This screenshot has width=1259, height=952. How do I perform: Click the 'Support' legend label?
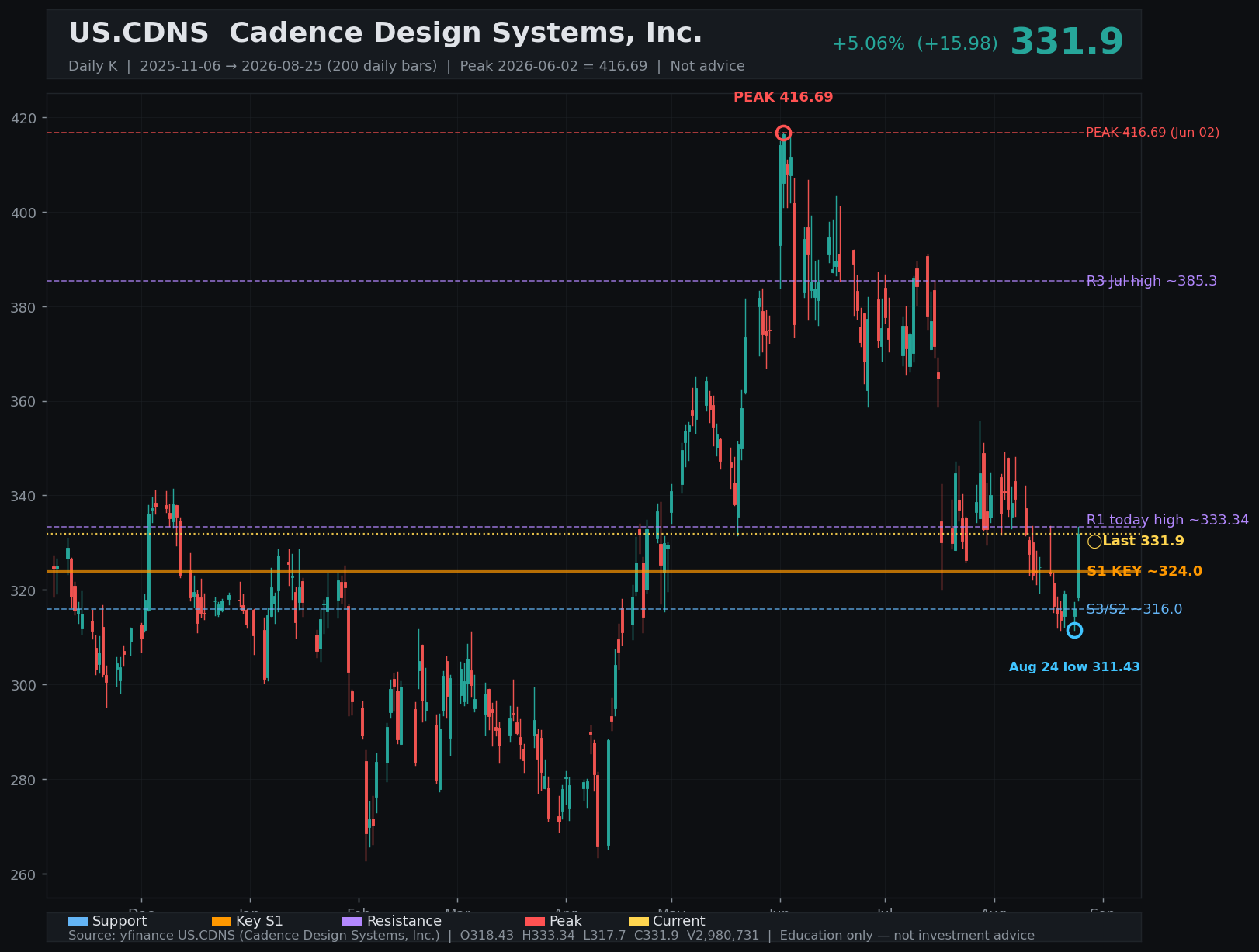click(120, 921)
